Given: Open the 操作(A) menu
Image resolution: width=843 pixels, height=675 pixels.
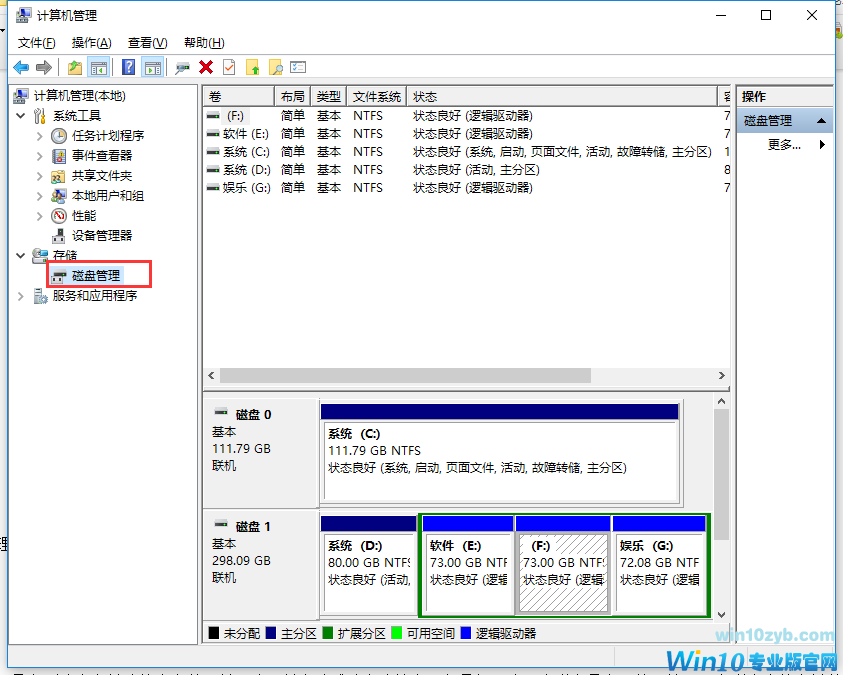Looking at the screenshot, I should tap(91, 43).
